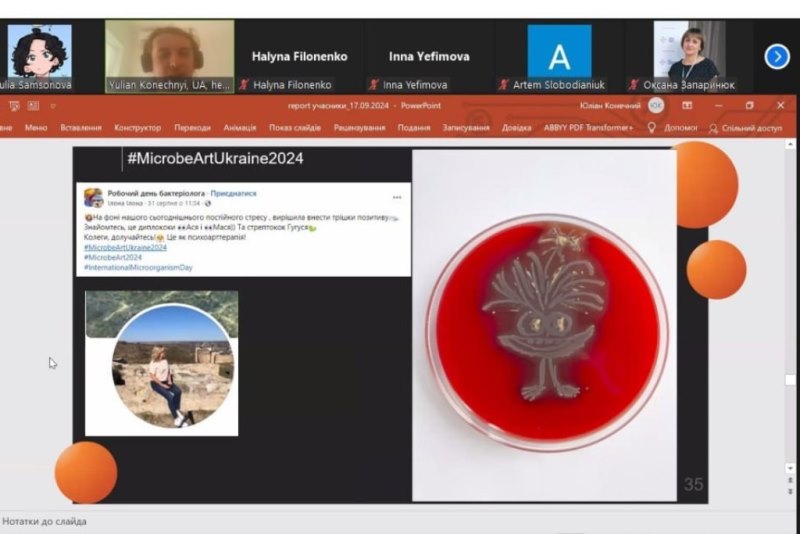Click the red petri dish image

tap(547, 332)
